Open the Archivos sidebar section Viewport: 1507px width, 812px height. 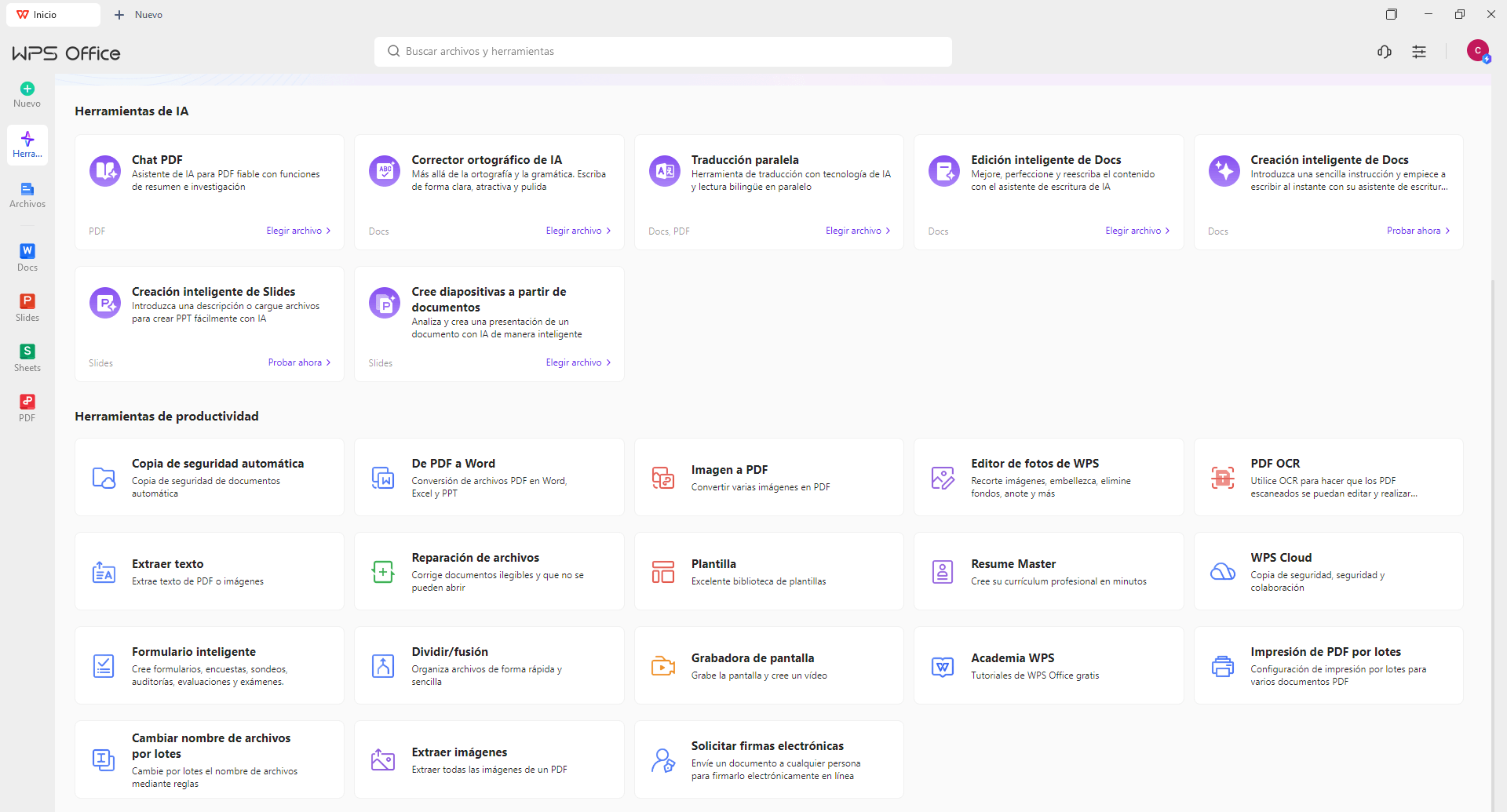27,195
